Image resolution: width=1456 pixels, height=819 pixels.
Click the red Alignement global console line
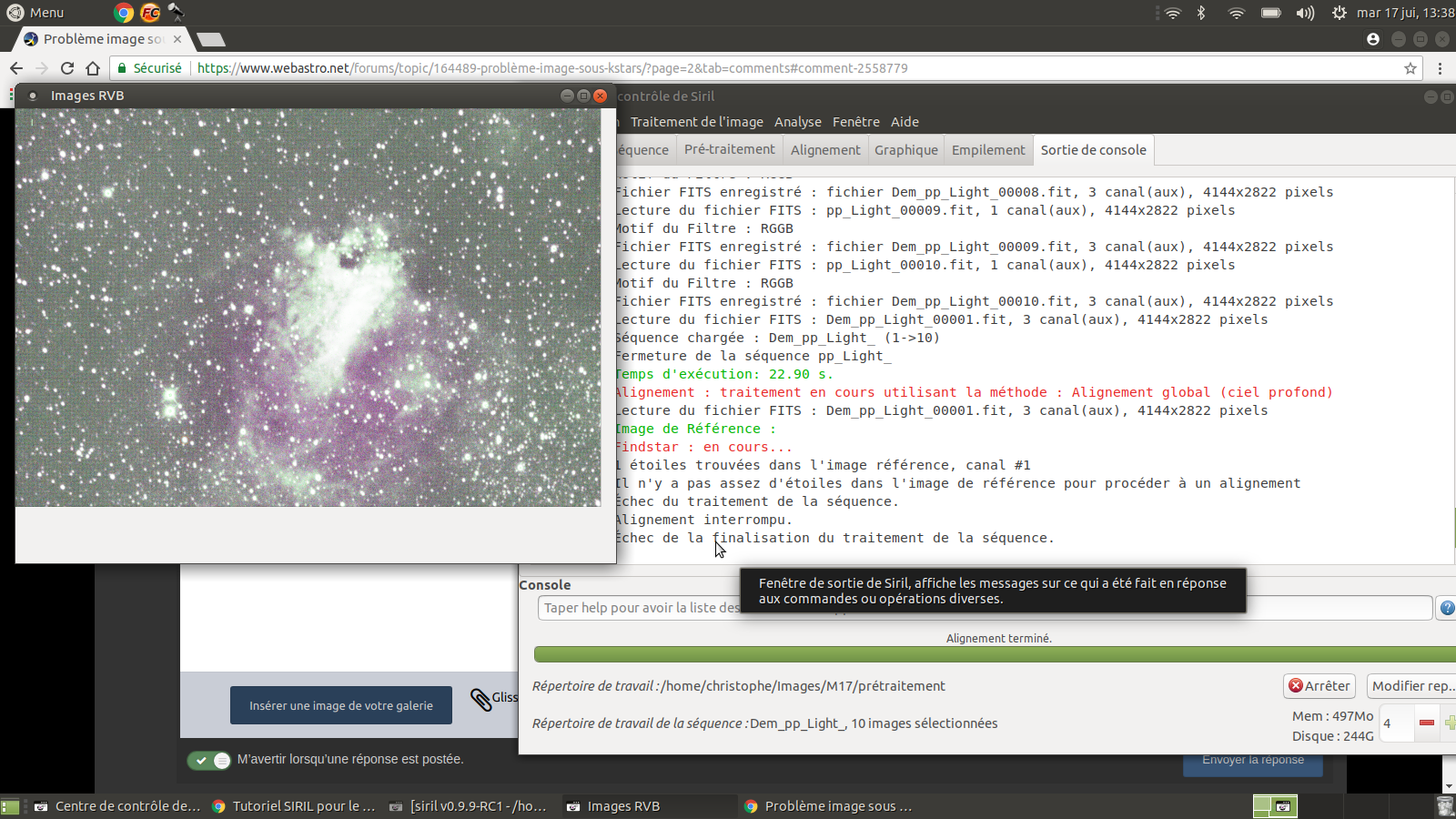[973, 392]
